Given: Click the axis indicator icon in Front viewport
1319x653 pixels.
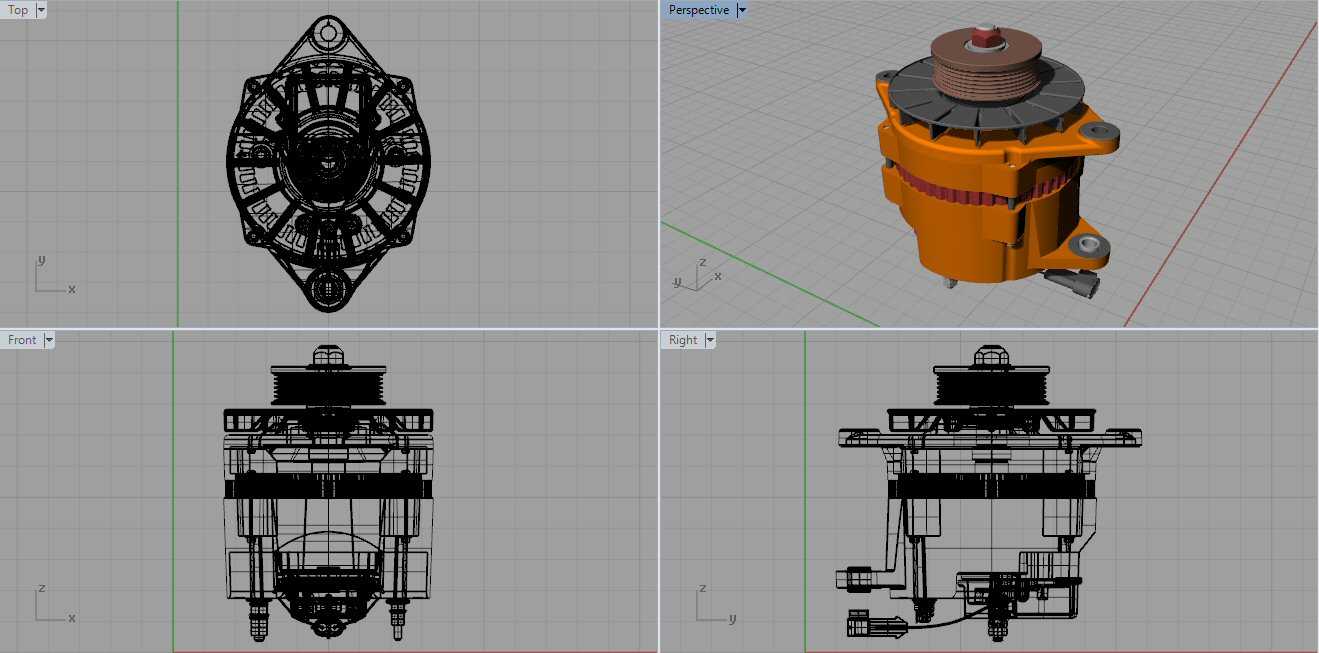Looking at the screenshot, I should tap(55, 605).
